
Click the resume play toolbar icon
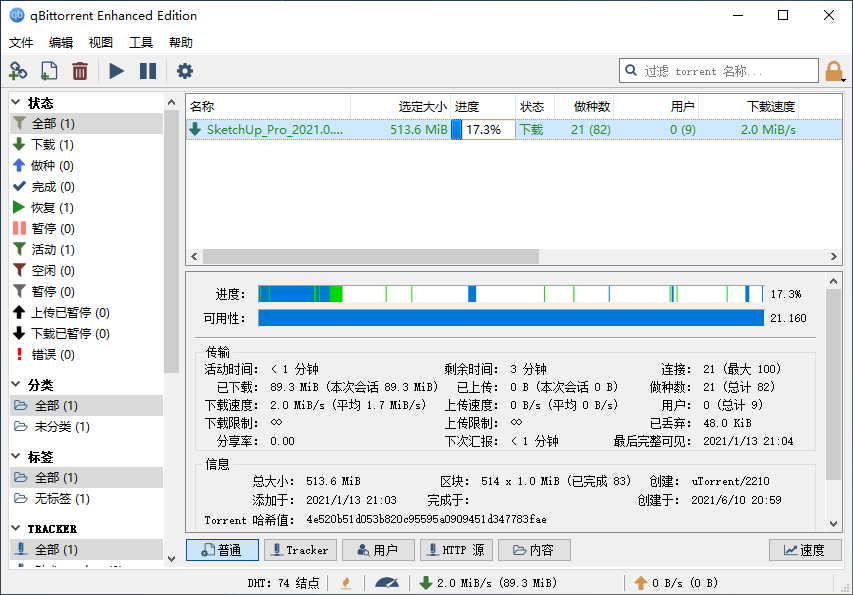(x=116, y=71)
